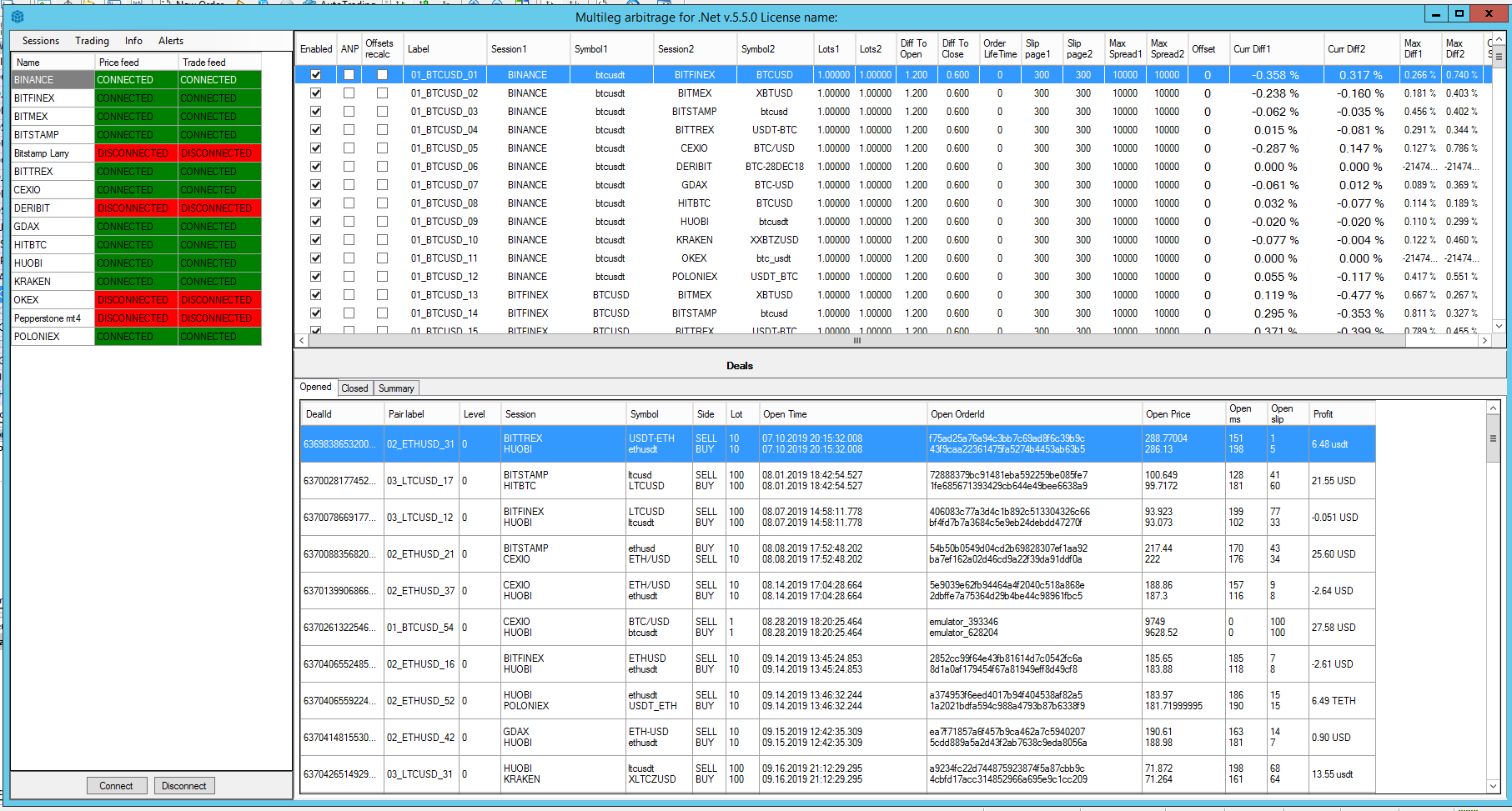Click the grid horizontal scrollbar left arrow
This screenshot has height=811, width=1512.
[301, 341]
